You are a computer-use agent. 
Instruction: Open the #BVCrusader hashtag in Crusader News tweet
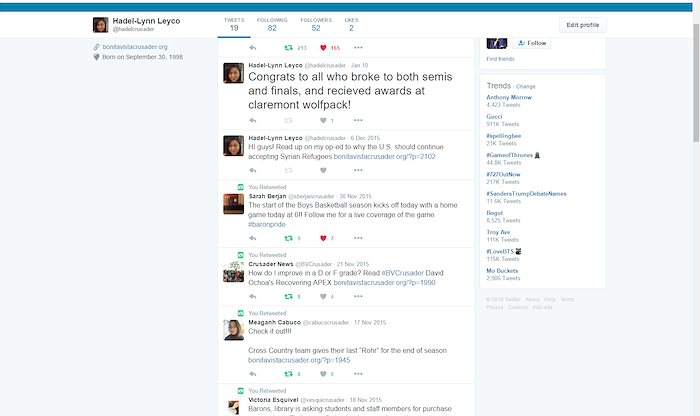(402, 273)
